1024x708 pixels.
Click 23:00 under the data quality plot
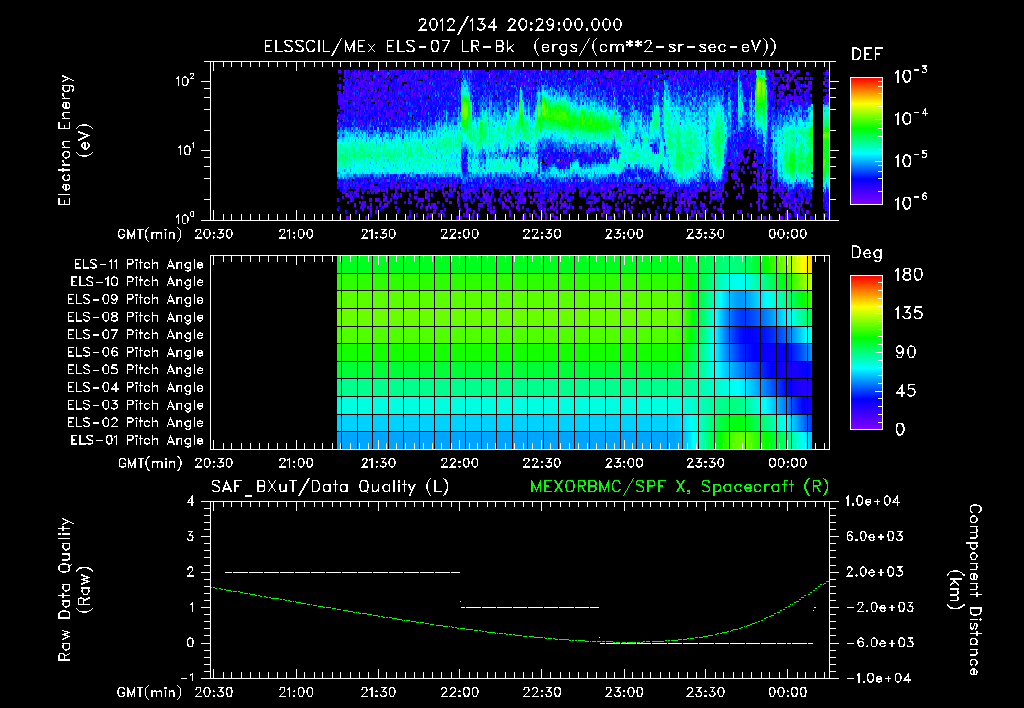624,692
